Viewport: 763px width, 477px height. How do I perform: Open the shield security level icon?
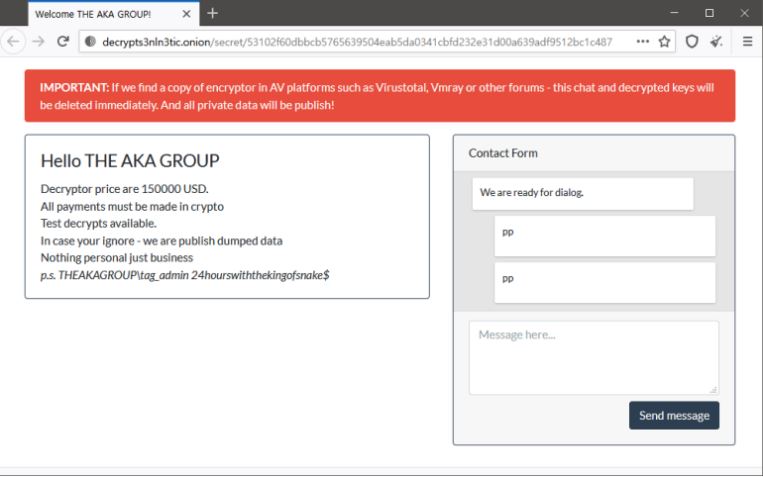click(691, 41)
